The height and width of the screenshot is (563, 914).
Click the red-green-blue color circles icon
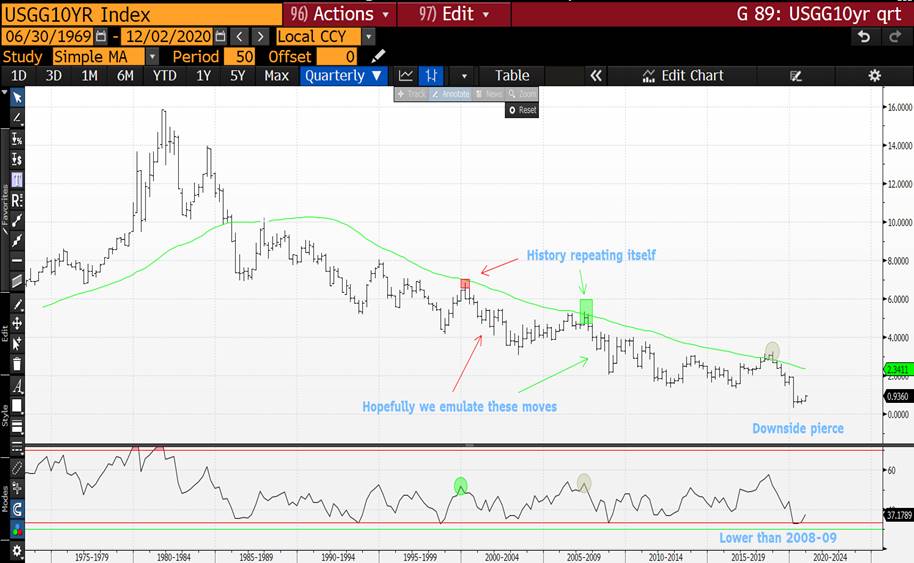coord(17,530)
